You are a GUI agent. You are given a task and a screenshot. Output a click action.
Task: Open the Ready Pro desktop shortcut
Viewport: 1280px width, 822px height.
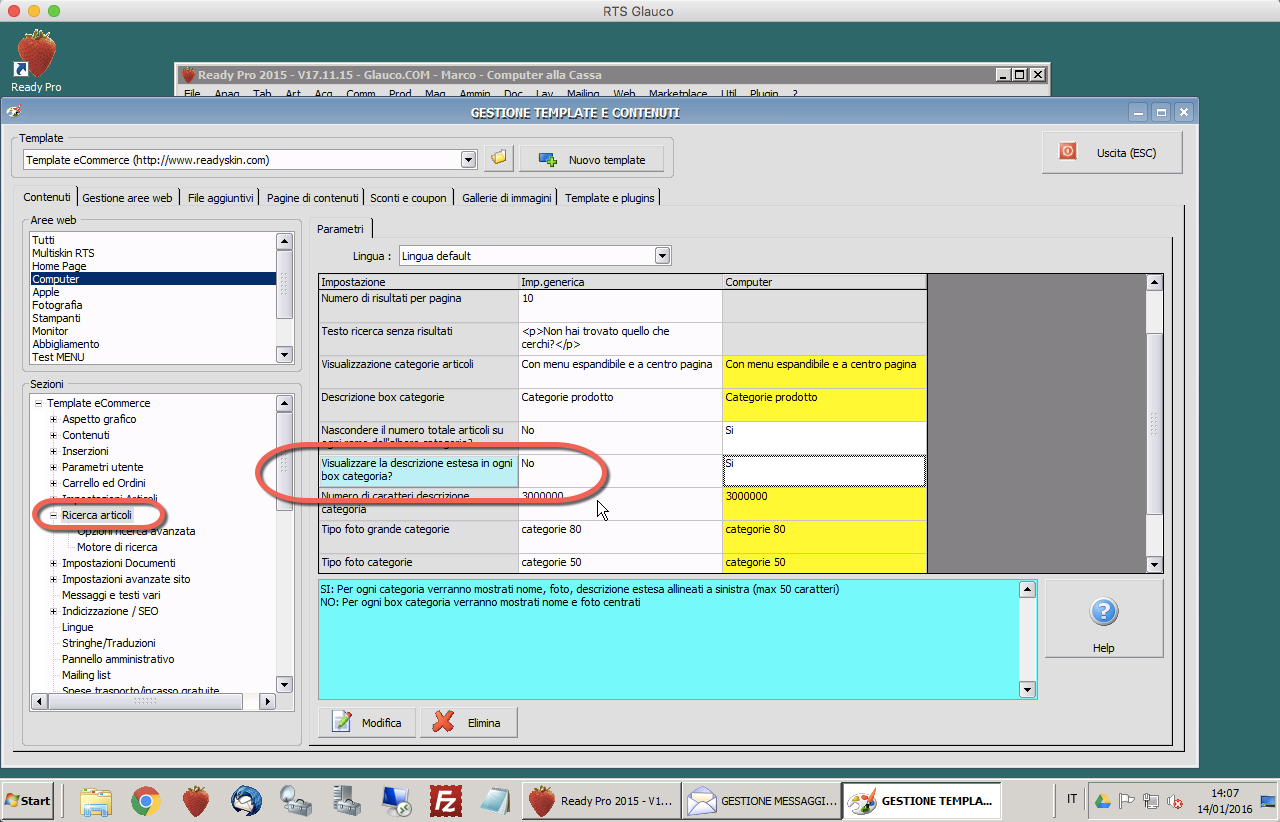click(36, 60)
